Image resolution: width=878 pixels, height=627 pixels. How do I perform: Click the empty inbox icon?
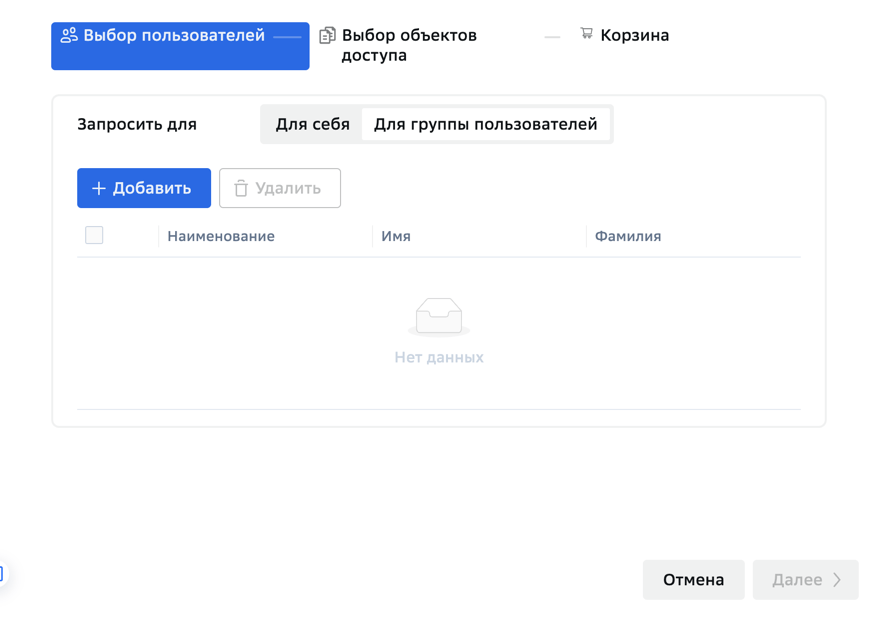tap(439, 317)
